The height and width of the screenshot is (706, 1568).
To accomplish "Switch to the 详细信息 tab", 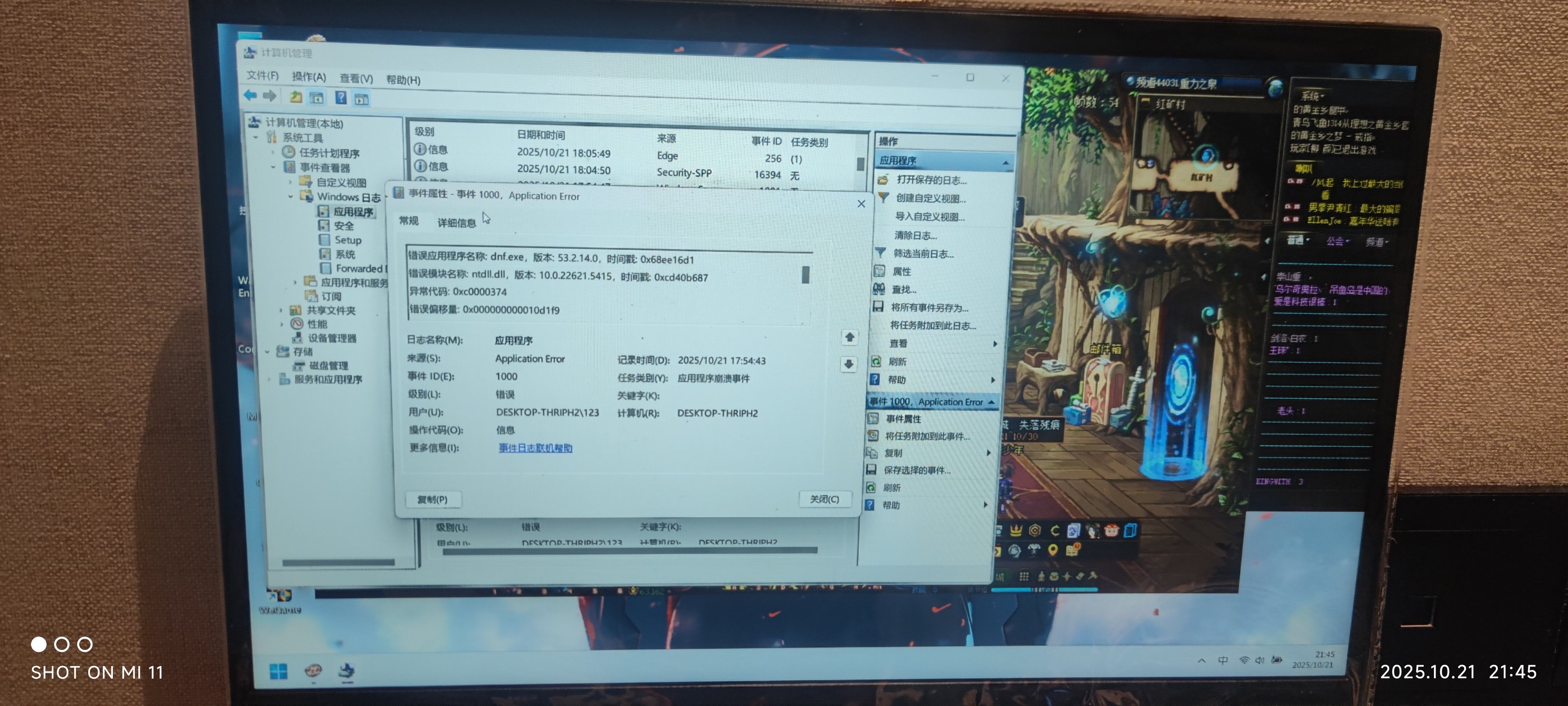I will tap(457, 223).
